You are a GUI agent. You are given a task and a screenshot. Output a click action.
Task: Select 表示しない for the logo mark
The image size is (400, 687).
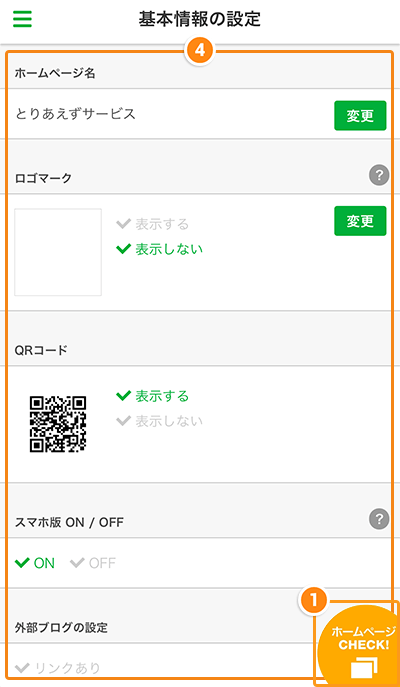point(159,249)
